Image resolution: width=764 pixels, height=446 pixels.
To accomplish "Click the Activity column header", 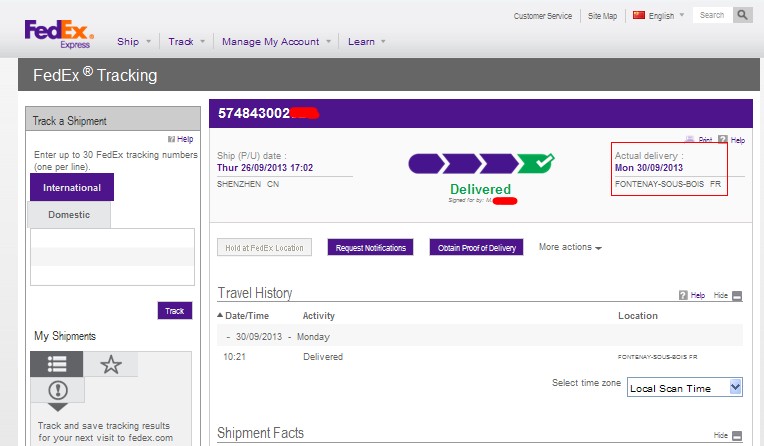I will click(319, 316).
